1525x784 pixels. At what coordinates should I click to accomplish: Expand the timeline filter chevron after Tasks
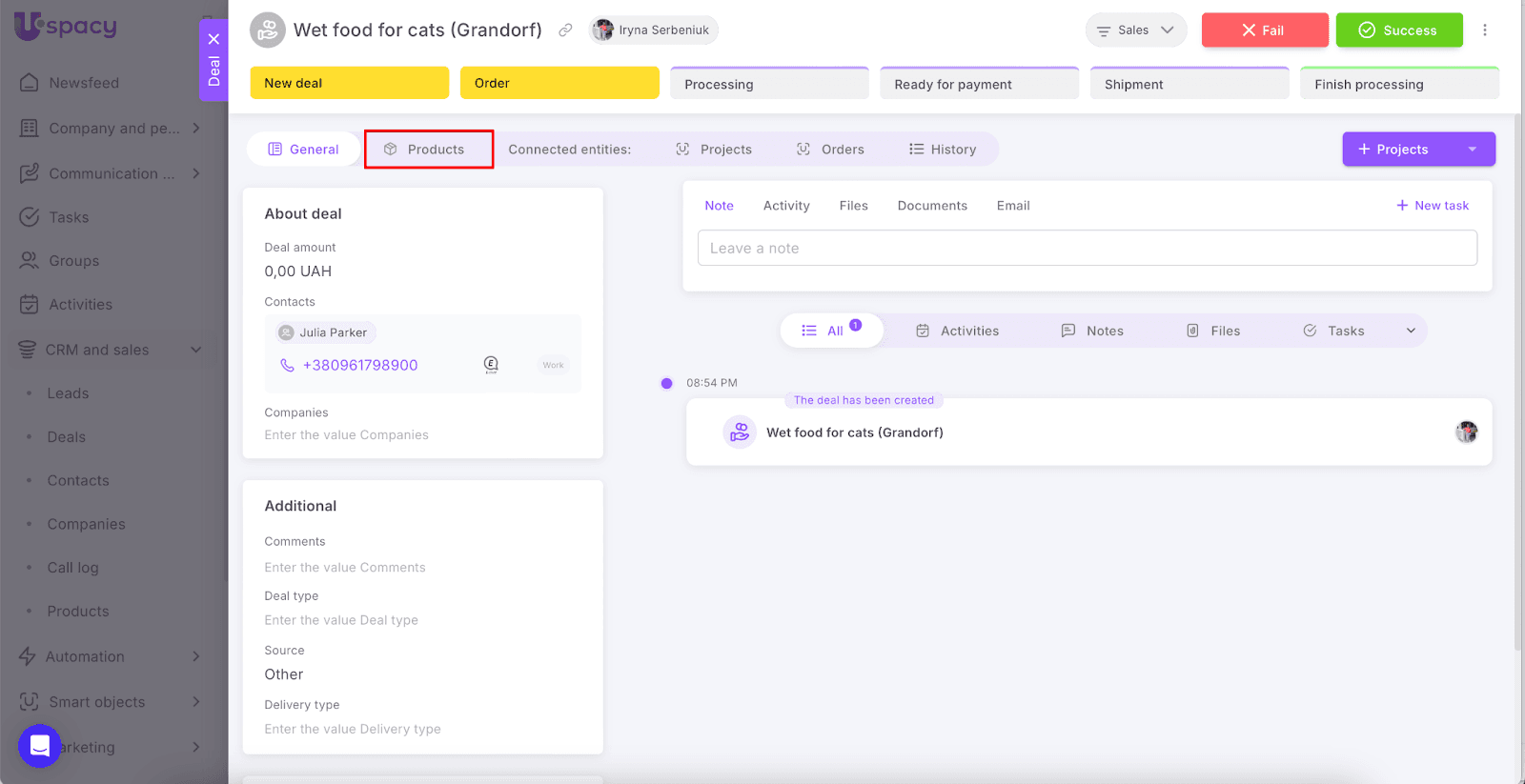[1411, 331]
